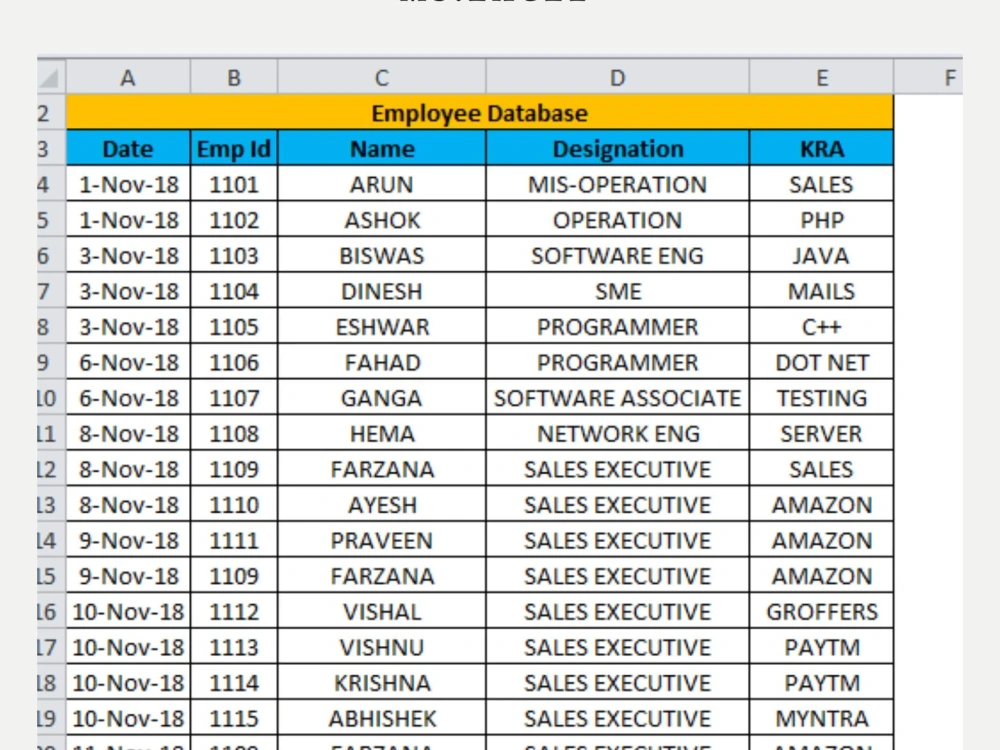Select row 4 header

click(51, 184)
